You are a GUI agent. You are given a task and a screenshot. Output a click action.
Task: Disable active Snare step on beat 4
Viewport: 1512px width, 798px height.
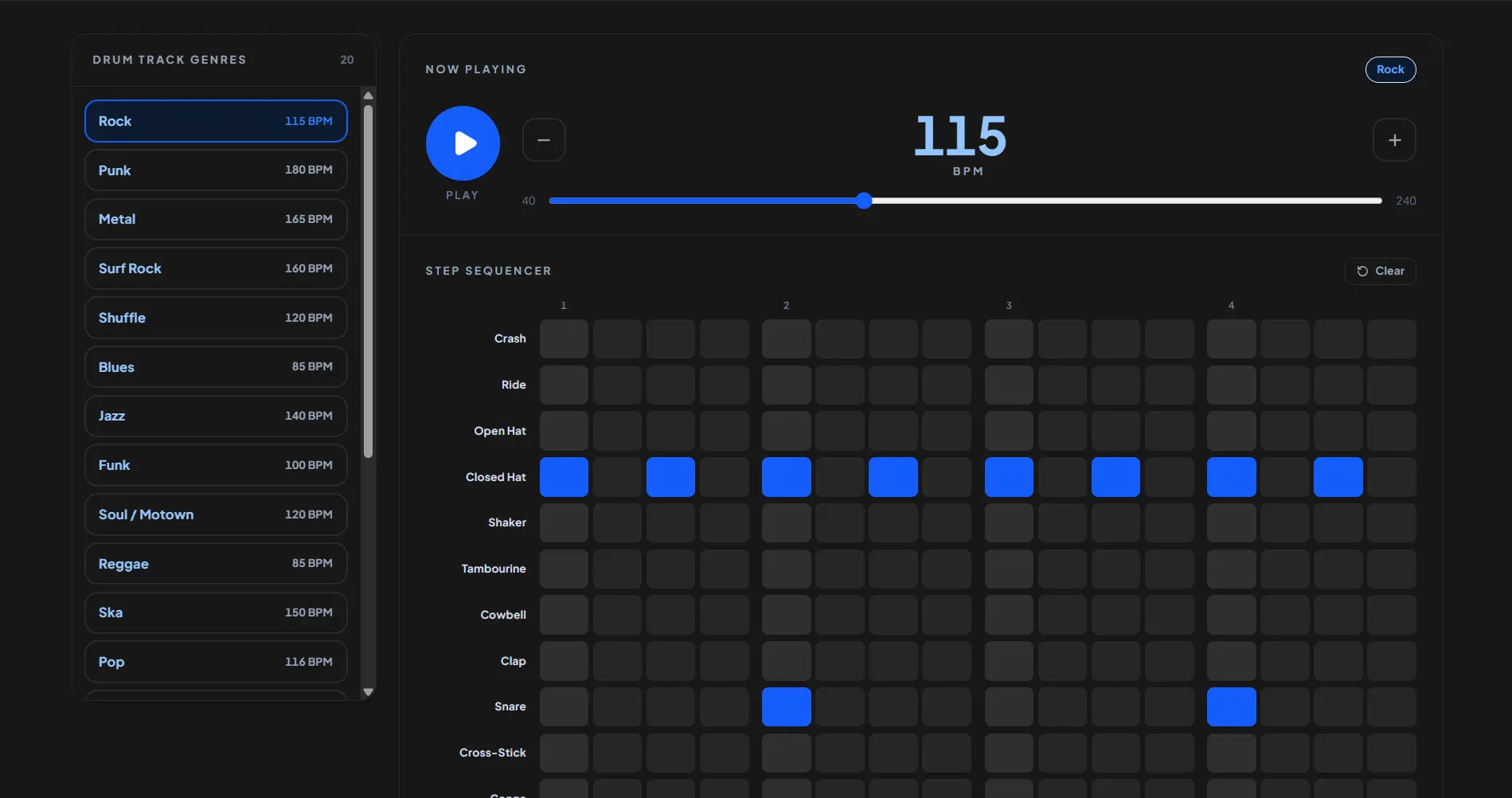pyautogui.click(x=1231, y=706)
